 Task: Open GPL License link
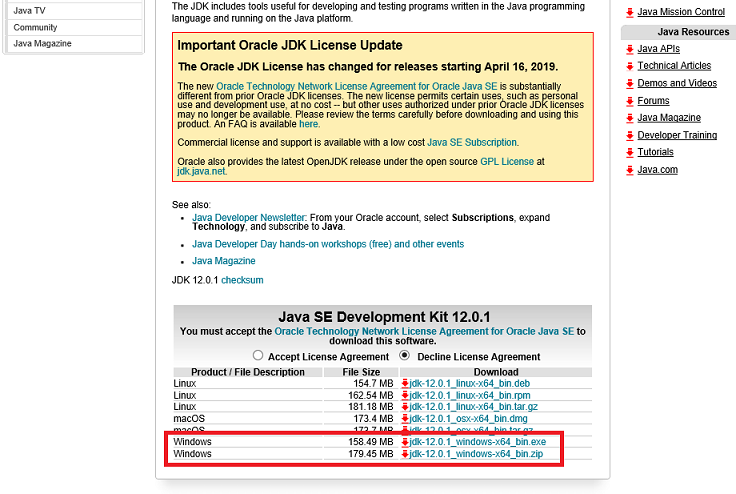coord(507,162)
